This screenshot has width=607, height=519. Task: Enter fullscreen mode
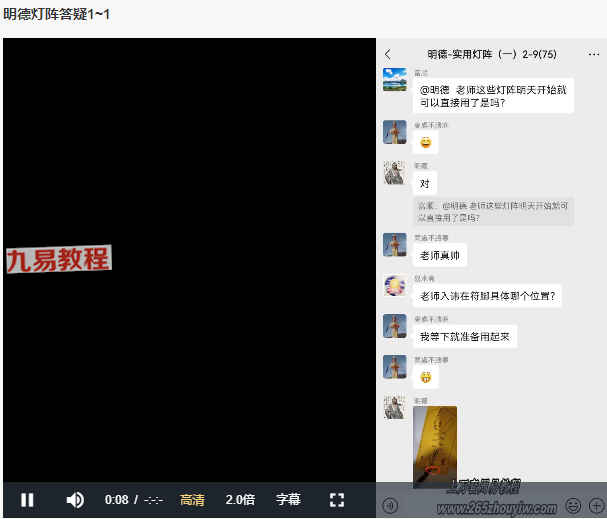pyautogui.click(x=337, y=500)
